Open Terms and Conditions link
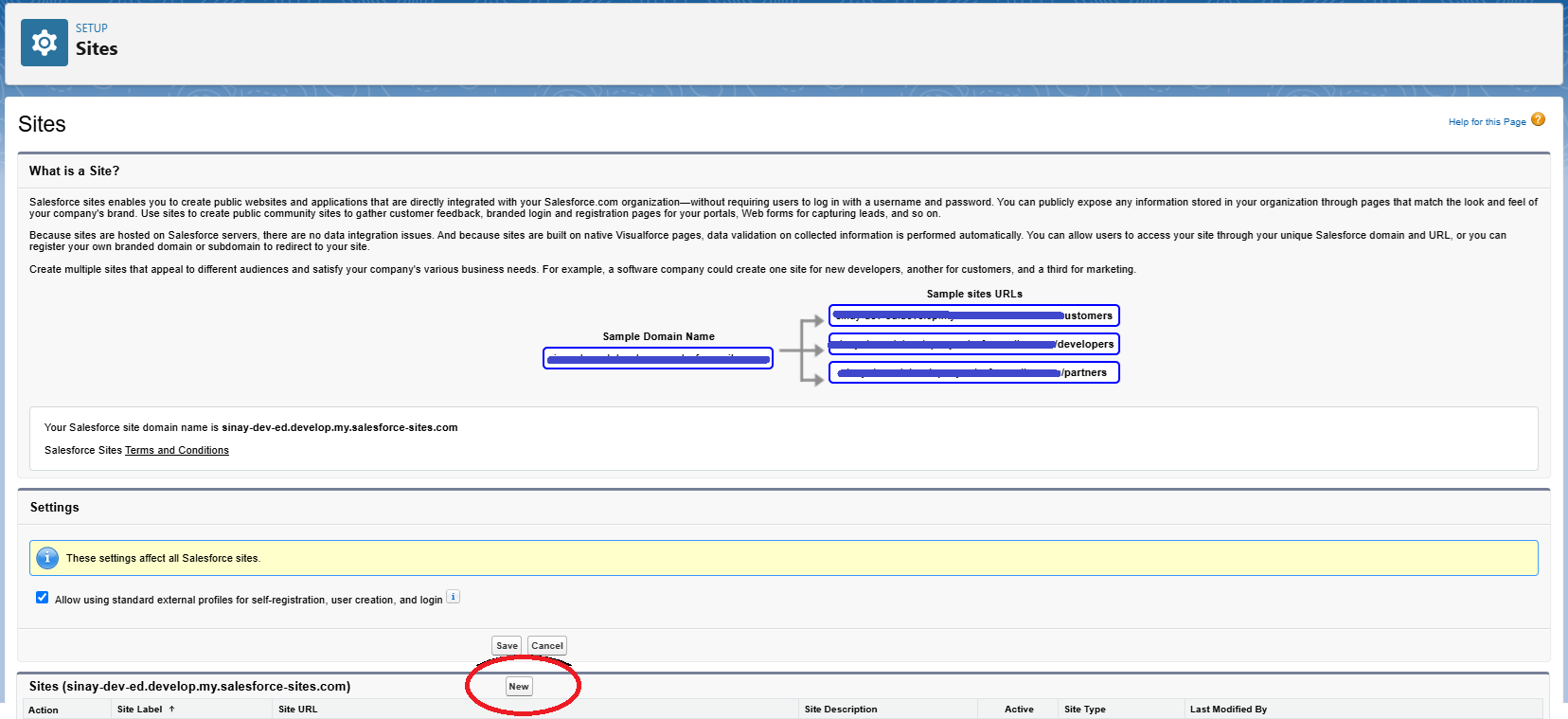This screenshot has height=719, width=1568. coord(177,451)
